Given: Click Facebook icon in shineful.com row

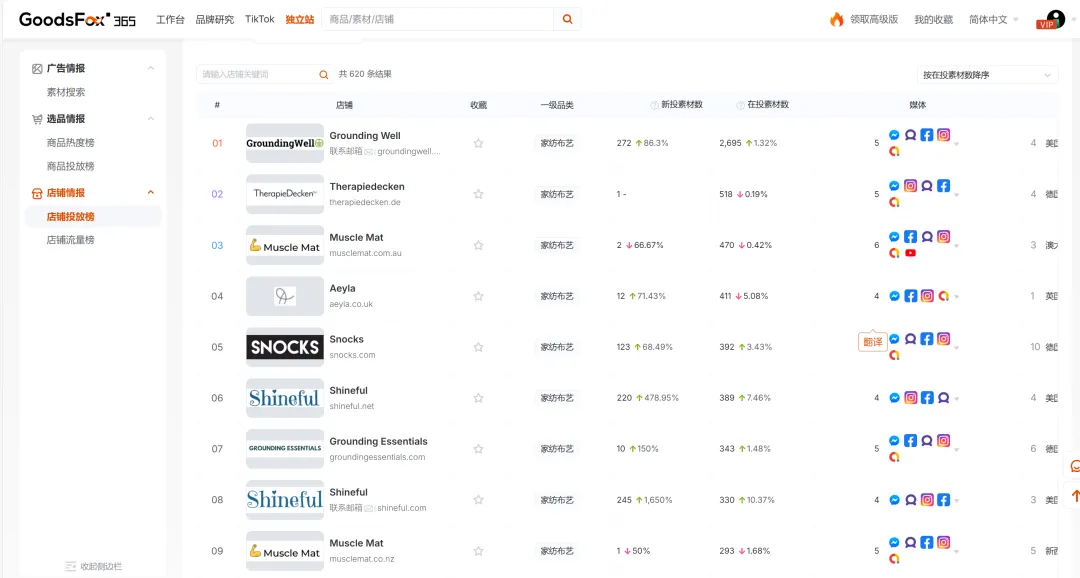Looking at the screenshot, I should click(x=944, y=499).
